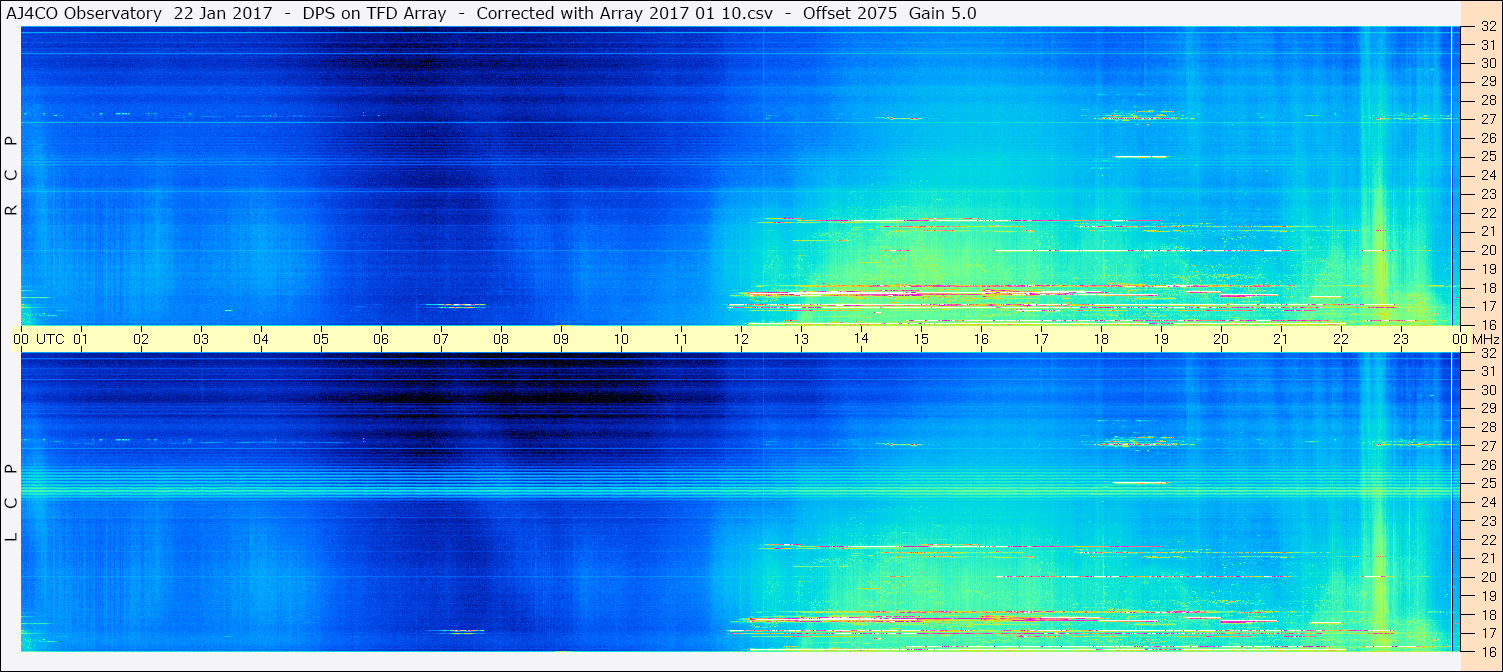Click the 23 MHz tick of LCP panel
The width and height of the screenshot is (1503, 672).
[x=1487, y=520]
